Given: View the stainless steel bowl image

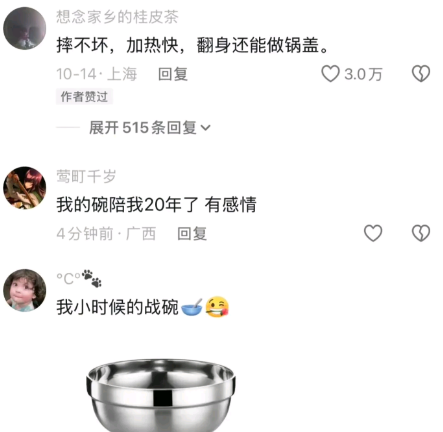Looking at the screenshot, I should [x=161, y=395].
